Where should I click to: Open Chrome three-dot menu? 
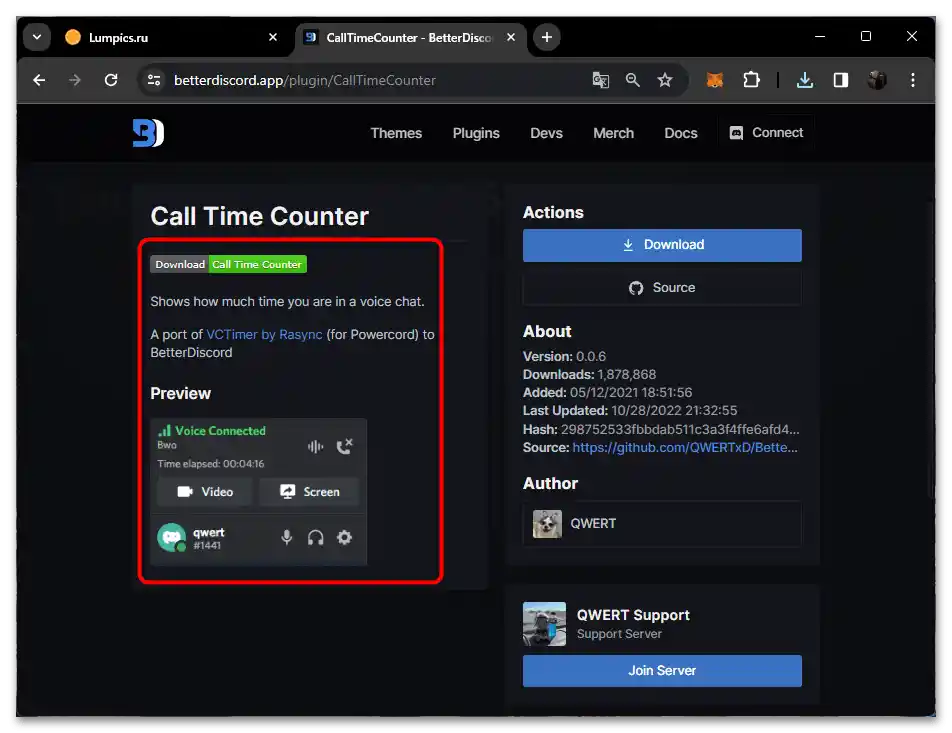tap(913, 80)
